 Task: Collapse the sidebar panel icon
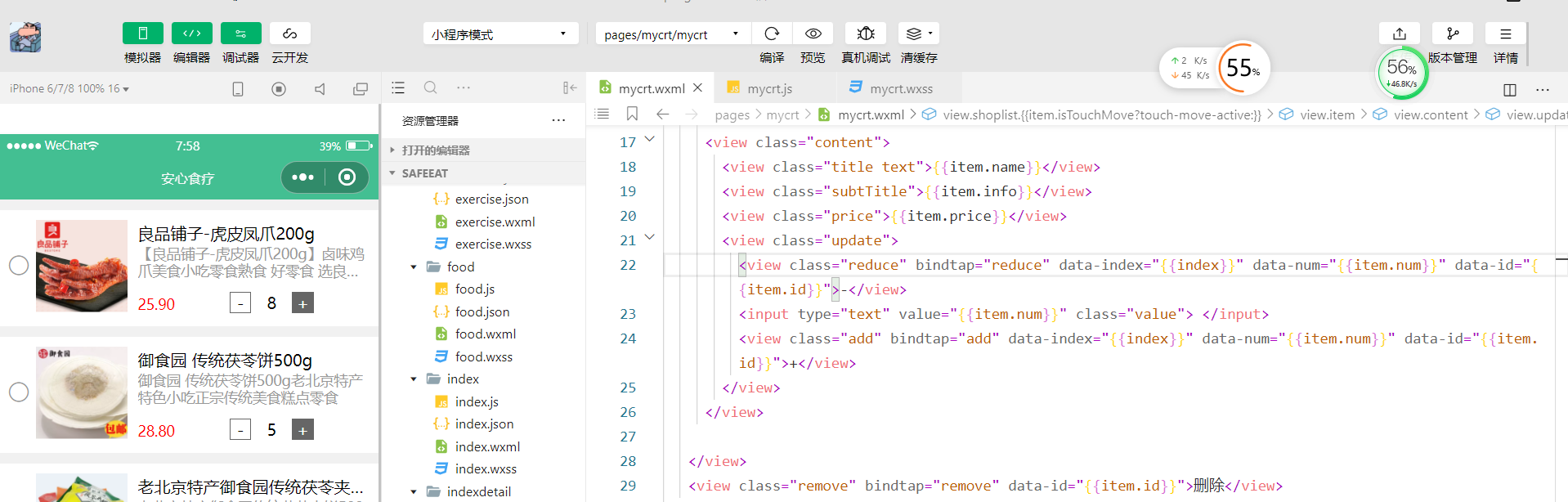tap(570, 88)
